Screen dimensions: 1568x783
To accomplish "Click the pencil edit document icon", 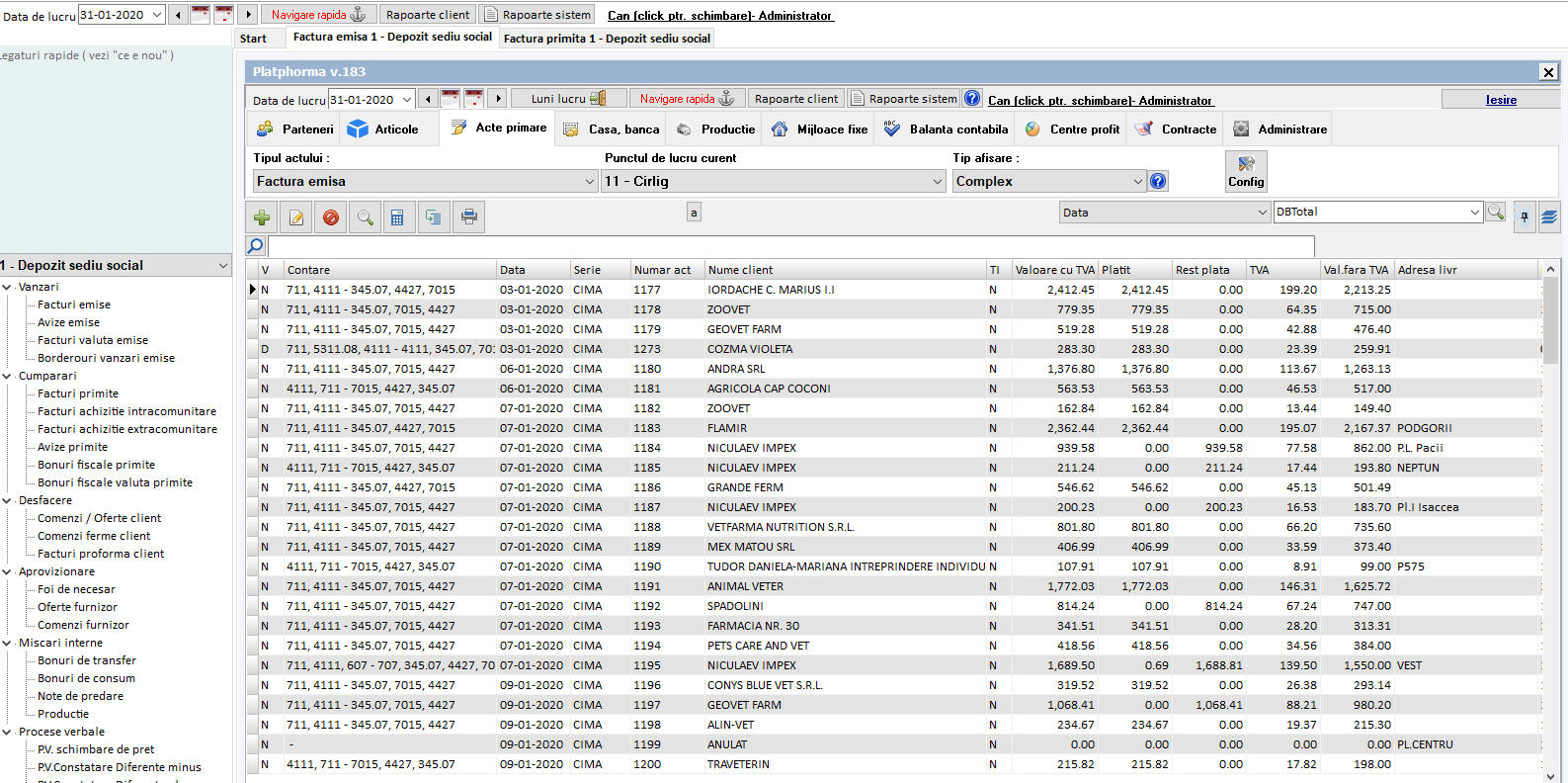I will pyautogui.click(x=296, y=217).
